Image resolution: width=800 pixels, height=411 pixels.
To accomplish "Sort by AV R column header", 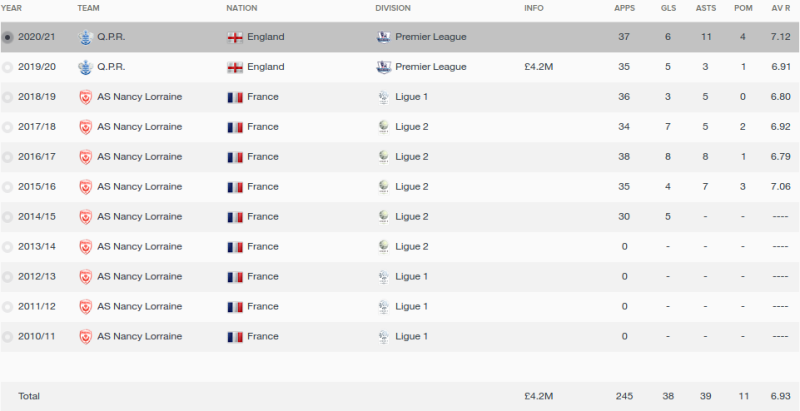I will pyautogui.click(x=781, y=8).
